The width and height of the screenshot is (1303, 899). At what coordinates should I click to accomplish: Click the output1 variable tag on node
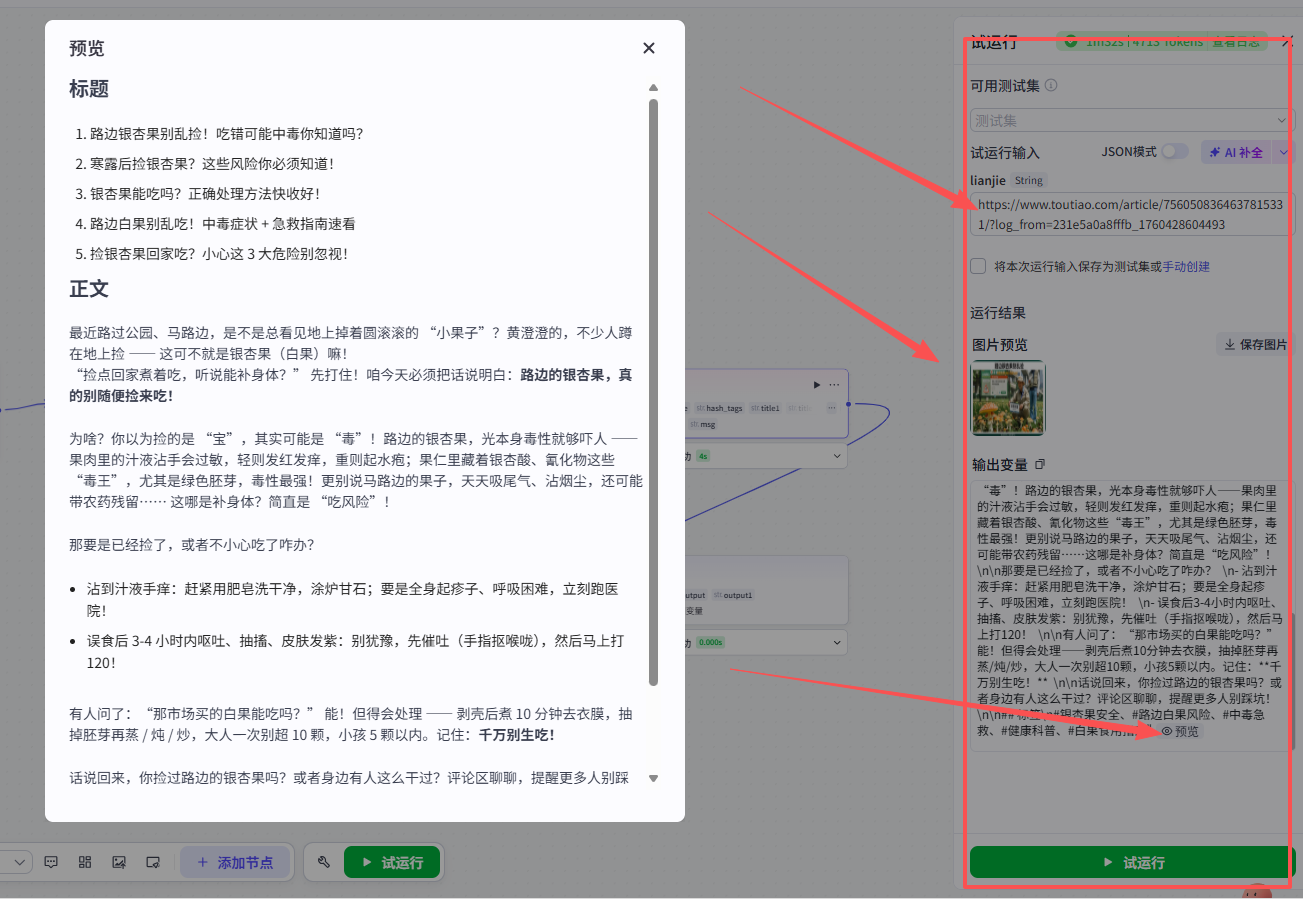pyautogui.click(x=733, y=595)
